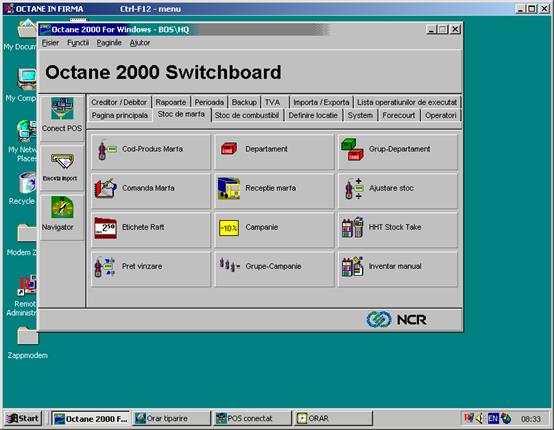Click the Etichete Raft price label icon
Screen dimensions: 554x430
point(105,228)
